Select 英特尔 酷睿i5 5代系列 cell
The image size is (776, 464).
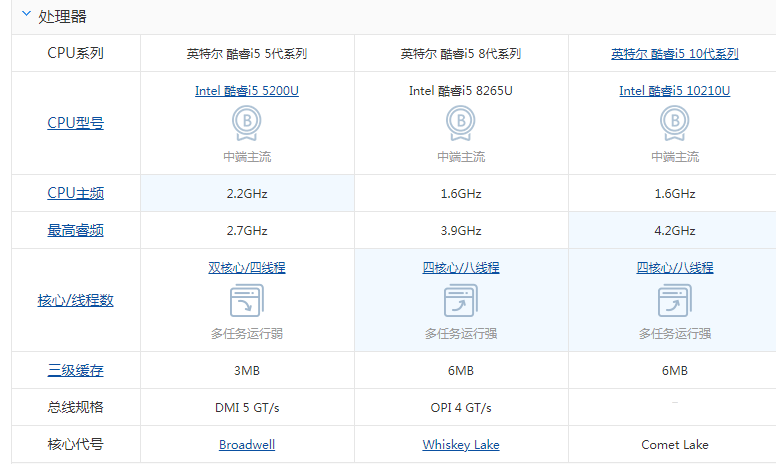point(246,53)
